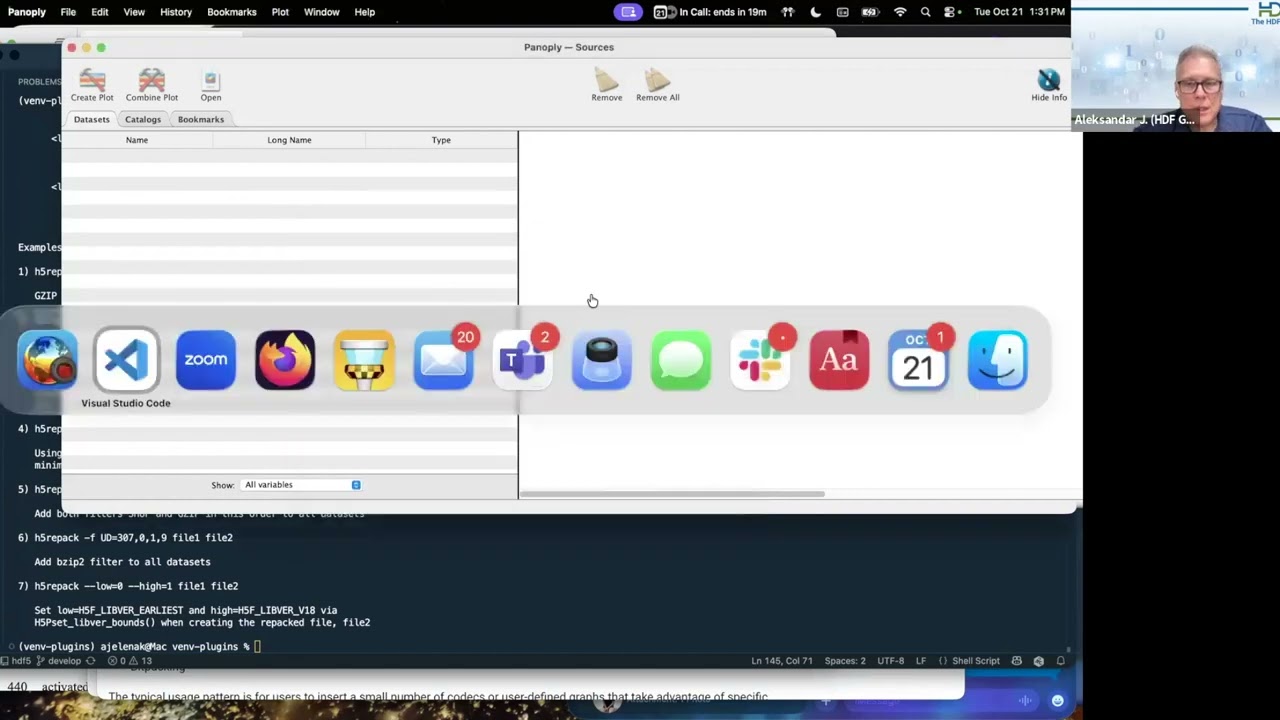
Task: Open a file with the Open icon
Action: pos(210,84)
